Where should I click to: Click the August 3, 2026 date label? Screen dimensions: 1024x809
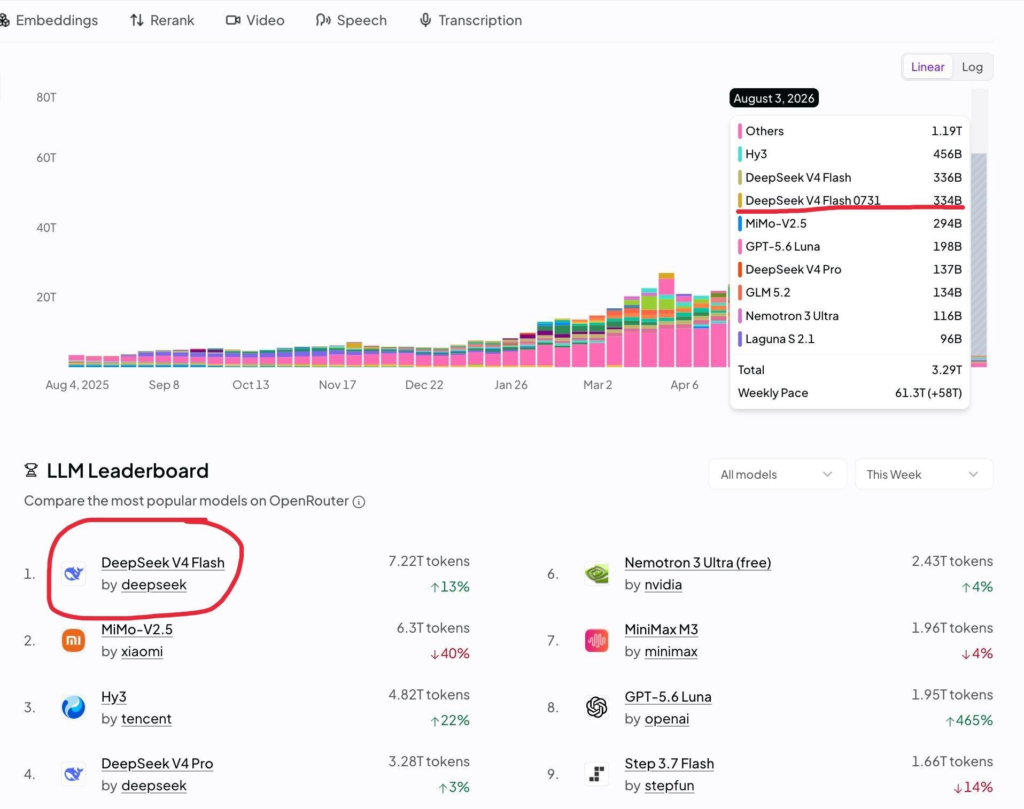(774, 98)
